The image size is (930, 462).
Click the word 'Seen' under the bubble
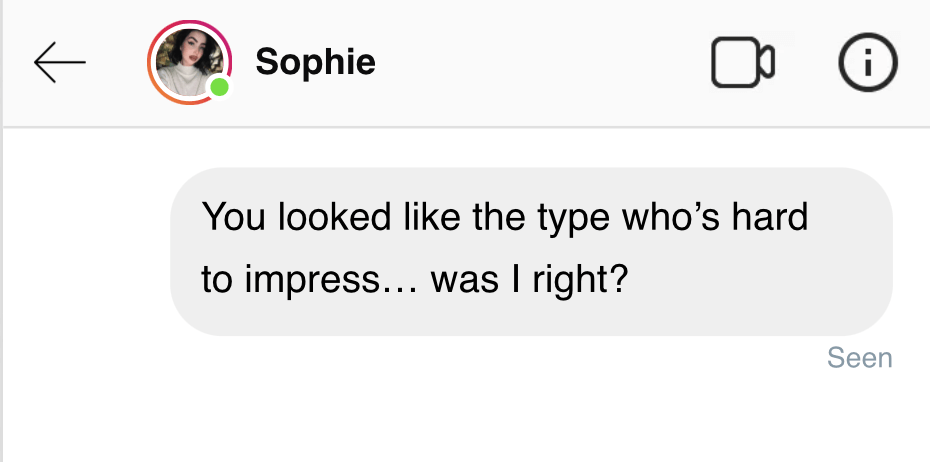(859, 358)
